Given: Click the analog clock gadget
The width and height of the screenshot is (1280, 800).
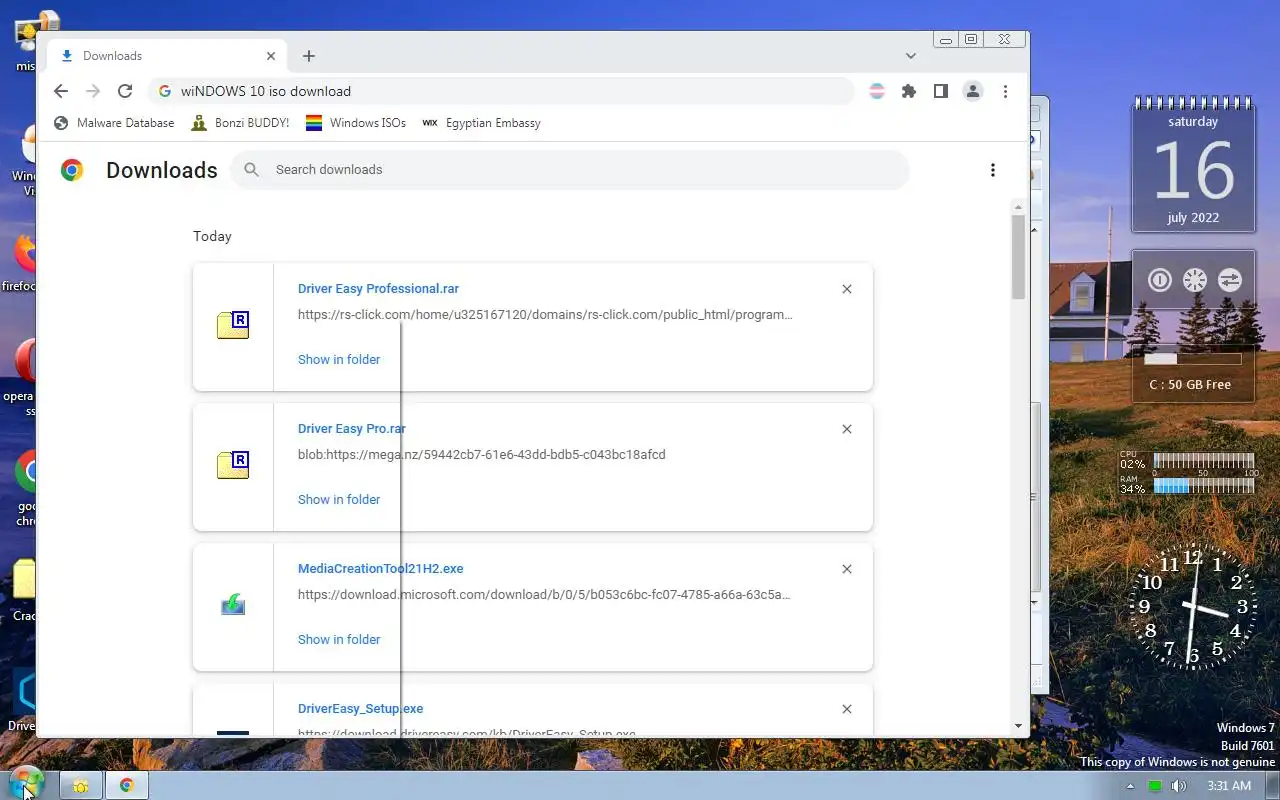Looking at the screenshot, I should (x=1193, y=606).
